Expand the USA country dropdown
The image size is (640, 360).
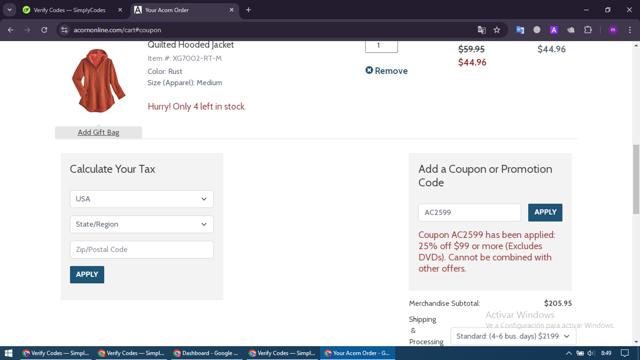click(142, 199)
